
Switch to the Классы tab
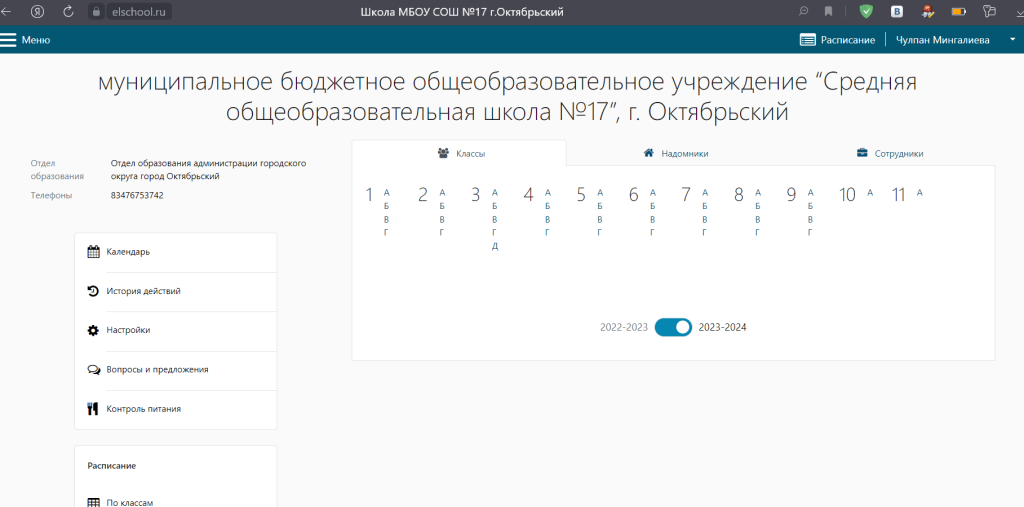coord(458,154)
